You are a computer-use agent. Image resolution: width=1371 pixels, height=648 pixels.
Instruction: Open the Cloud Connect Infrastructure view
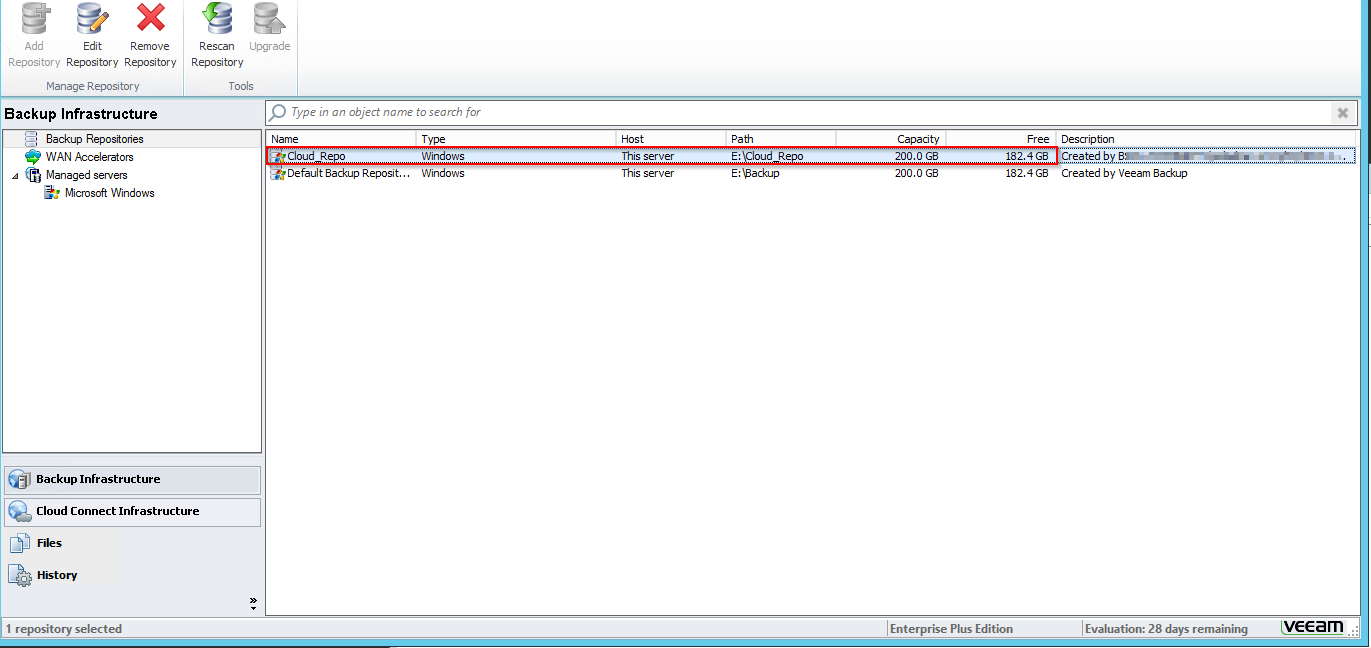point(132,512)
